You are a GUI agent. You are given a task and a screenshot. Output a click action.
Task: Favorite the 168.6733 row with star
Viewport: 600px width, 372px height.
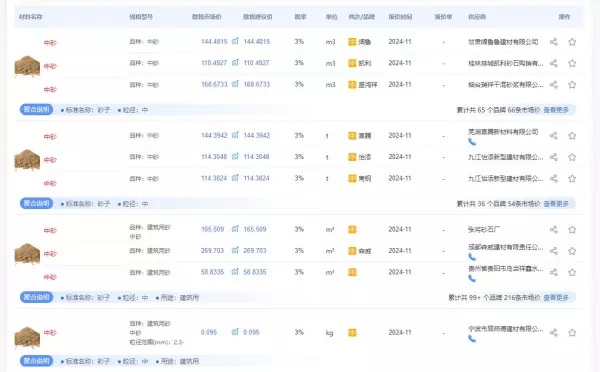point(572,85)
